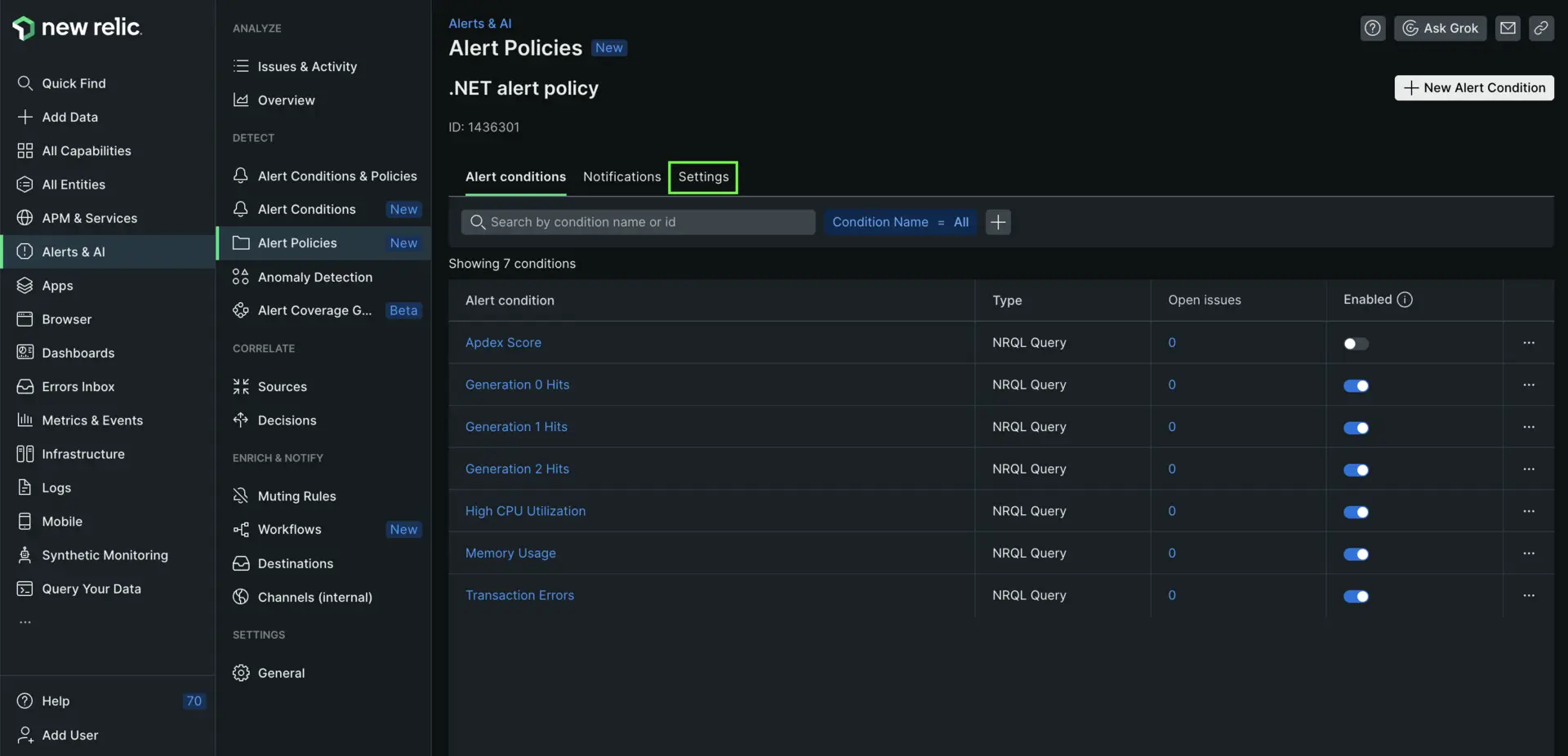Switch to the Settings tab
The width and height of the screenshot is (1568, 756).
pos(703,177)
